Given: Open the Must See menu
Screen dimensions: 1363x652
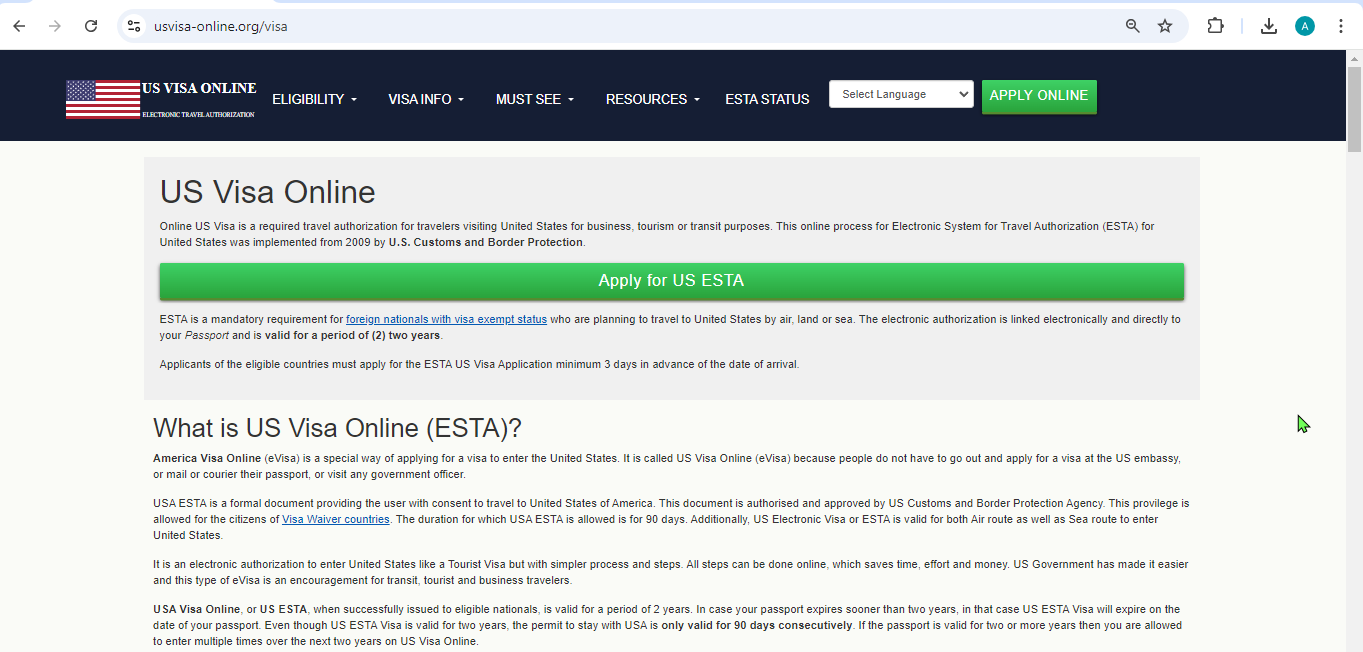Looking at the screenshot, I should click(x=535, y=99).
